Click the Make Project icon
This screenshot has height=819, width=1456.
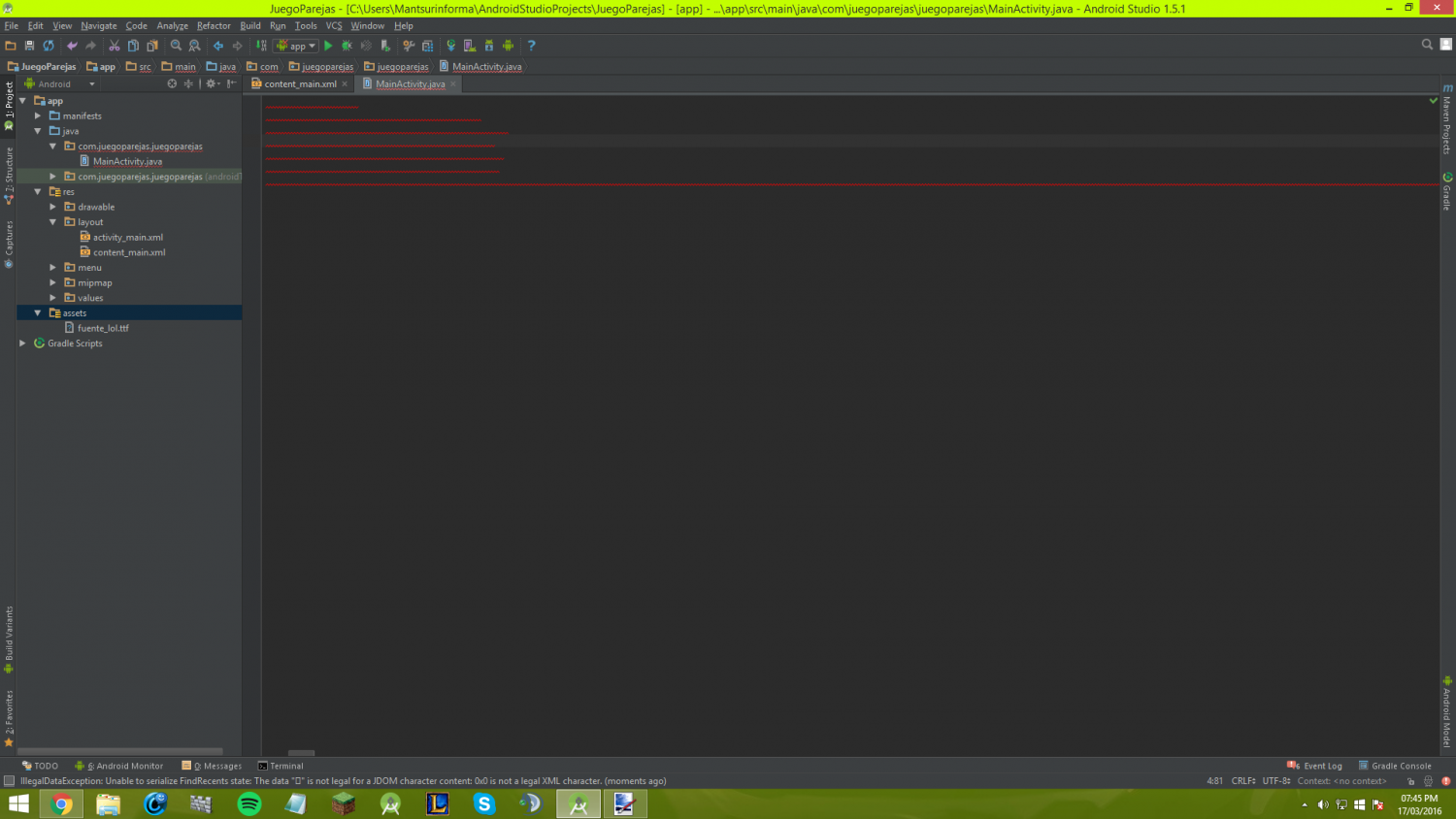(261, 46)
